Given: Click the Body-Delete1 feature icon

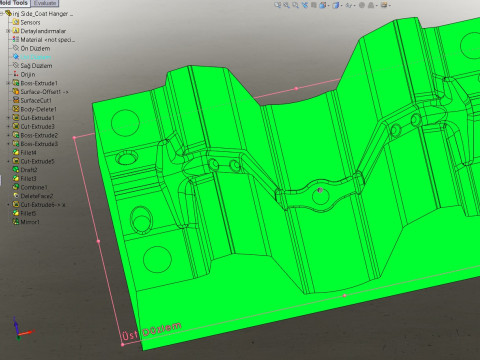Looking at the screenshot, I should (x=16, y=109).
